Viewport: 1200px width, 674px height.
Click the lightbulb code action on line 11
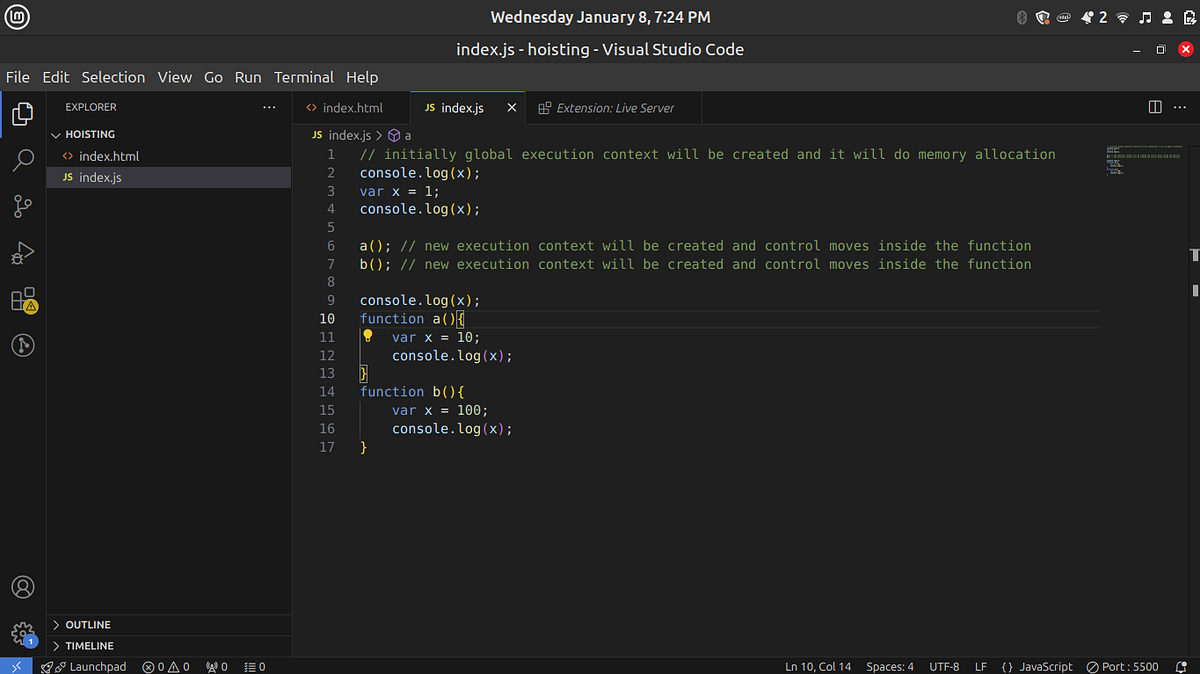367,337
